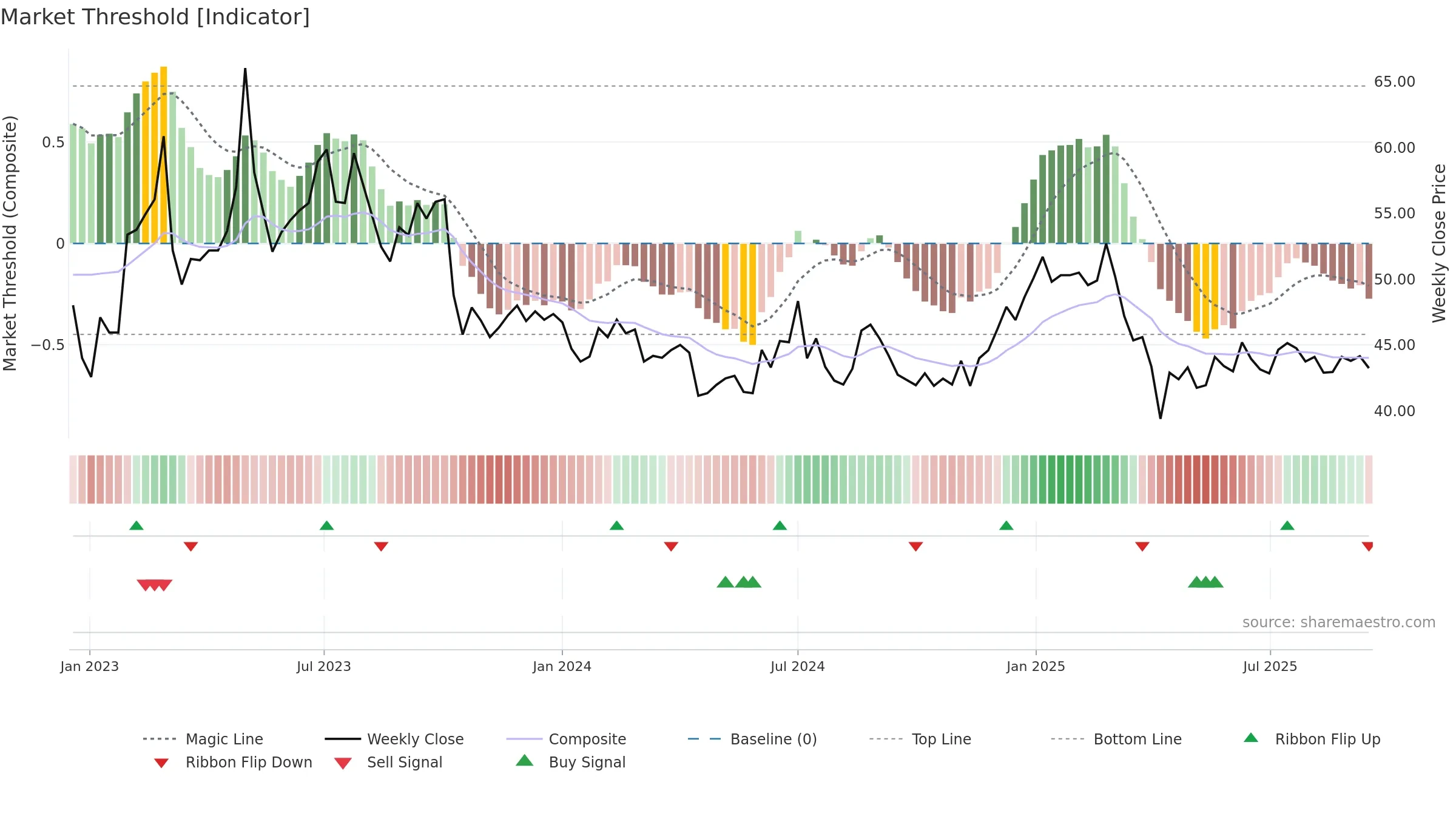Click the Weekly Close Price axis title
Viewport: 1456px width, 819px height.
1439,243
